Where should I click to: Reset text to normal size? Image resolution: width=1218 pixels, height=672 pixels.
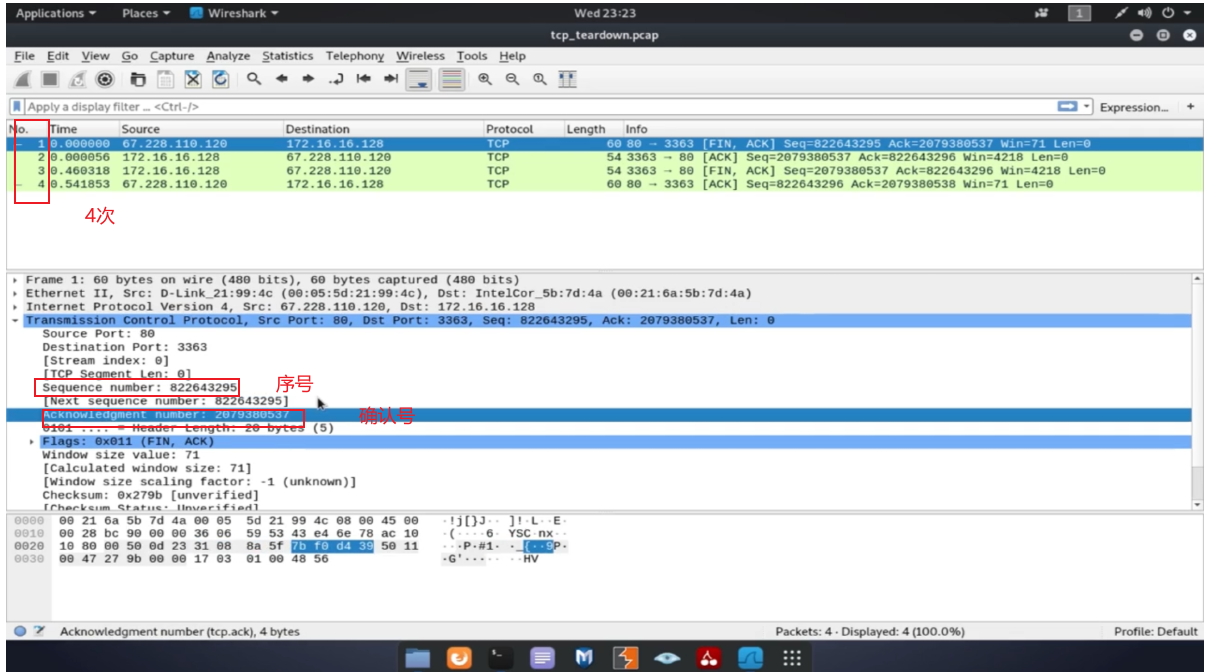540,79
